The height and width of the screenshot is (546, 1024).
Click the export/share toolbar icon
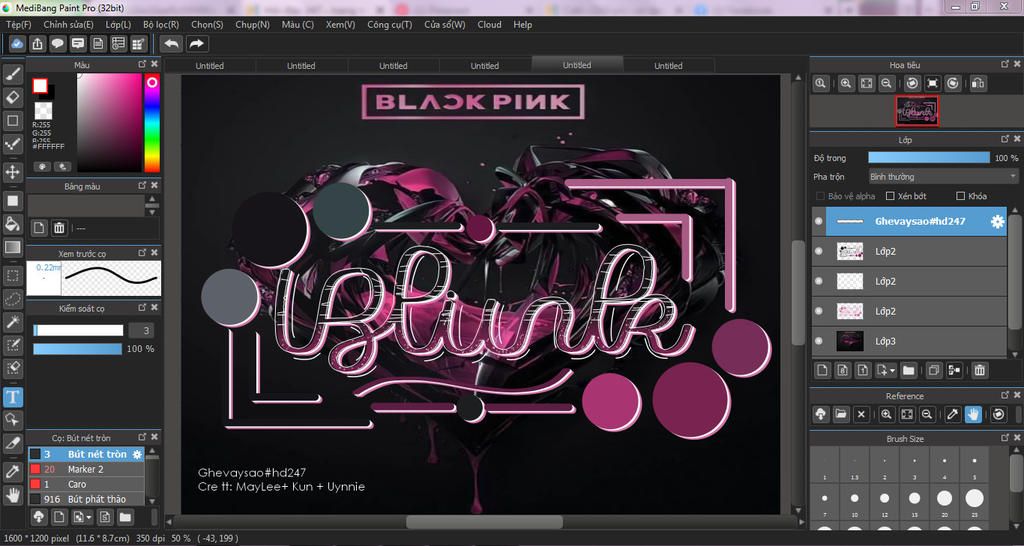tap(38, 44)
